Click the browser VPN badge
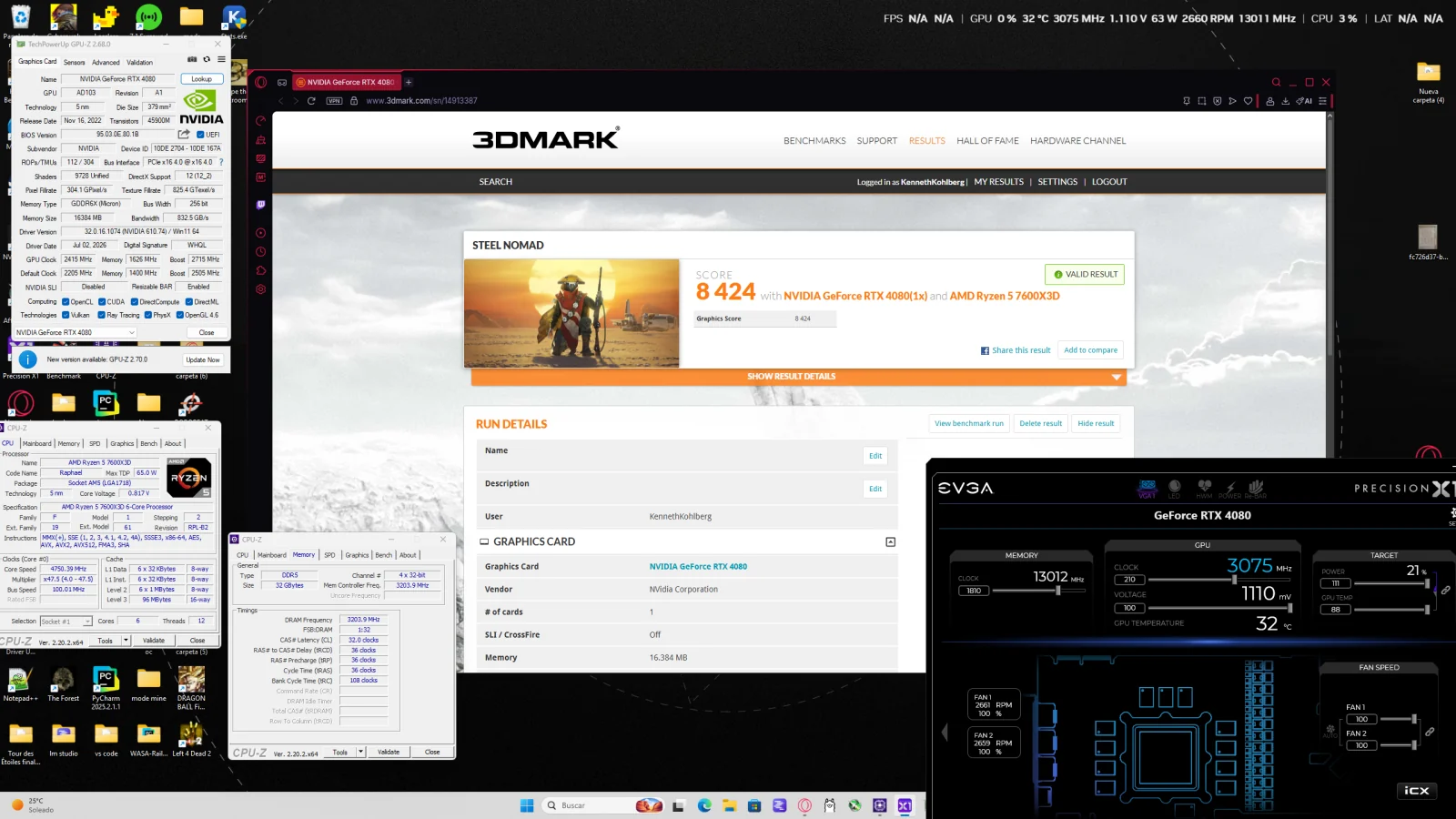 coord(334,101)
